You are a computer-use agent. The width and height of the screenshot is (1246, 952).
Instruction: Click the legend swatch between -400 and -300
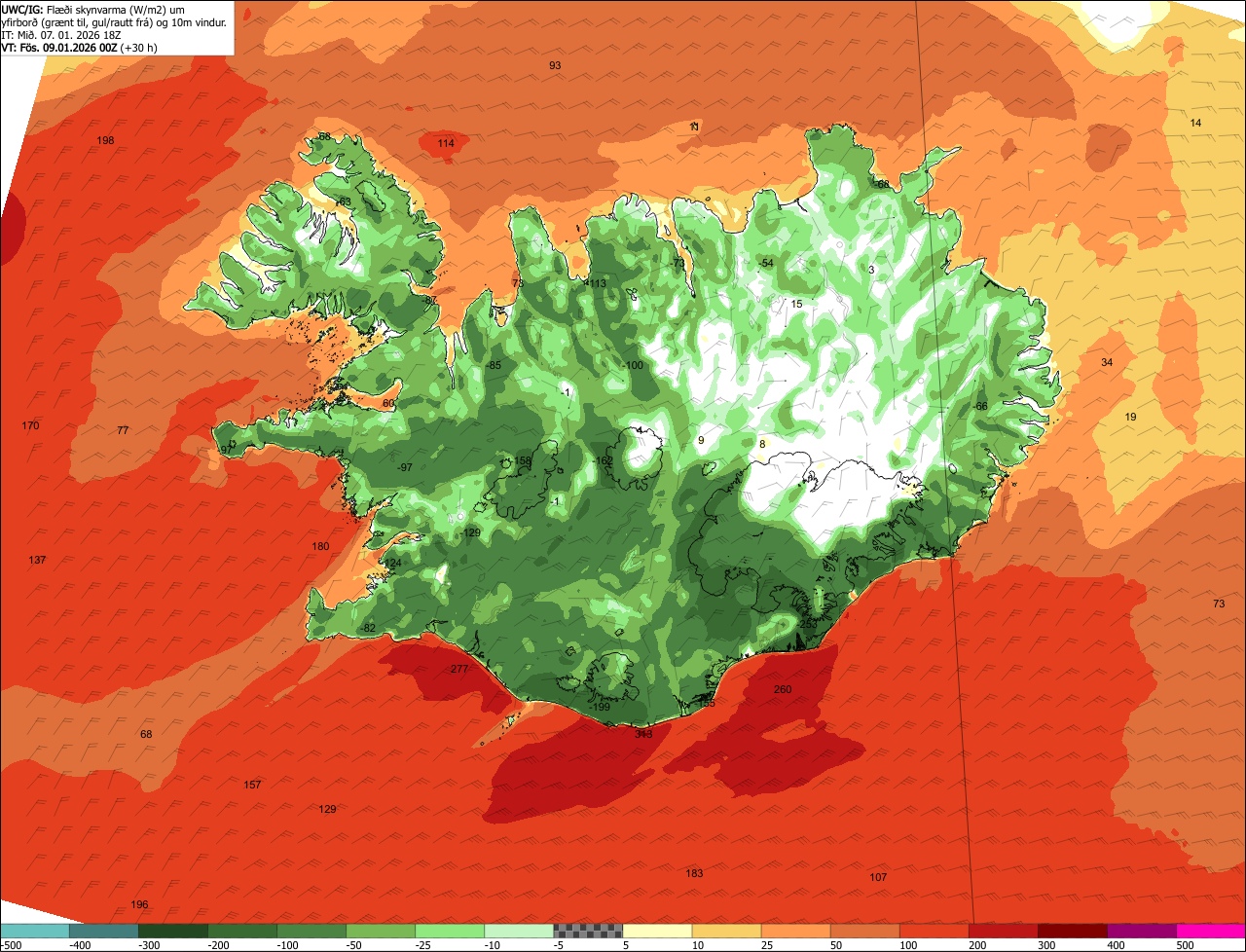tap(104, 930)
